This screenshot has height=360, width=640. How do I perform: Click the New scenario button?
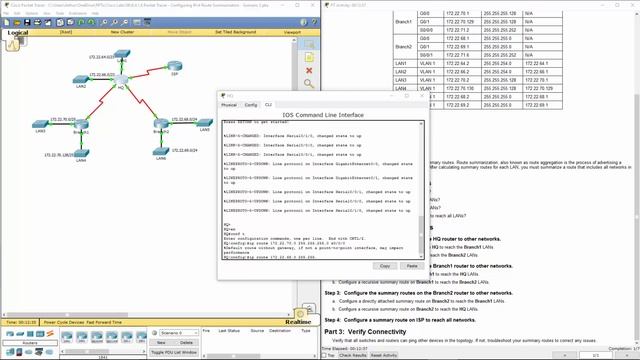click(161, 342)
